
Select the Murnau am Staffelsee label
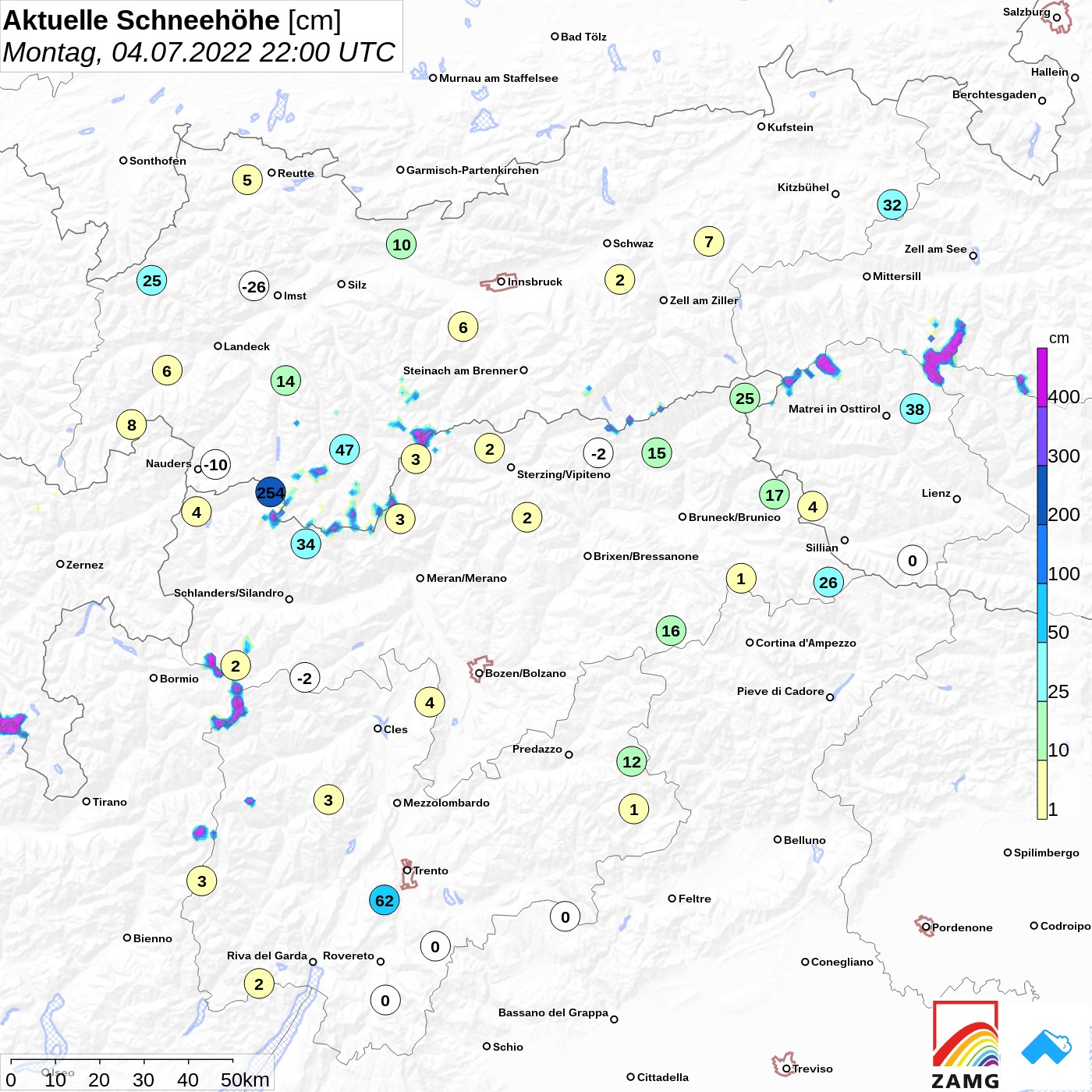point(498,78)
